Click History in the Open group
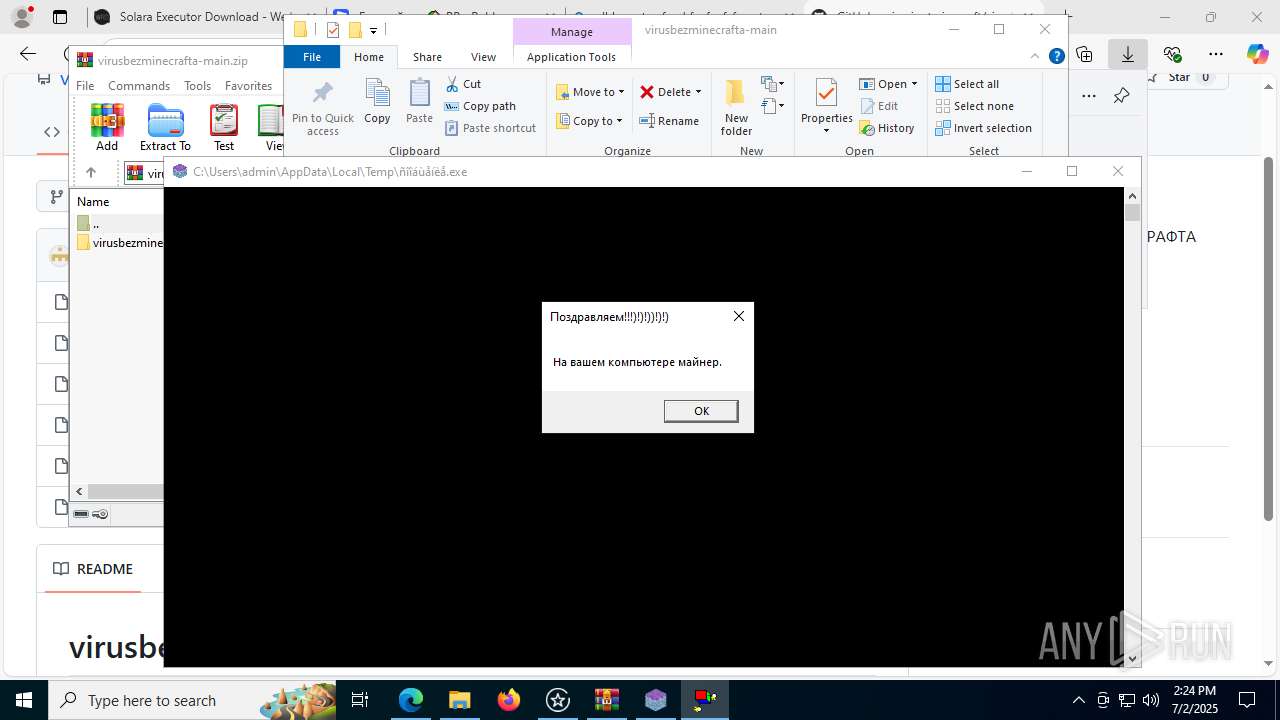1280x720 pixels. [887, 128]
